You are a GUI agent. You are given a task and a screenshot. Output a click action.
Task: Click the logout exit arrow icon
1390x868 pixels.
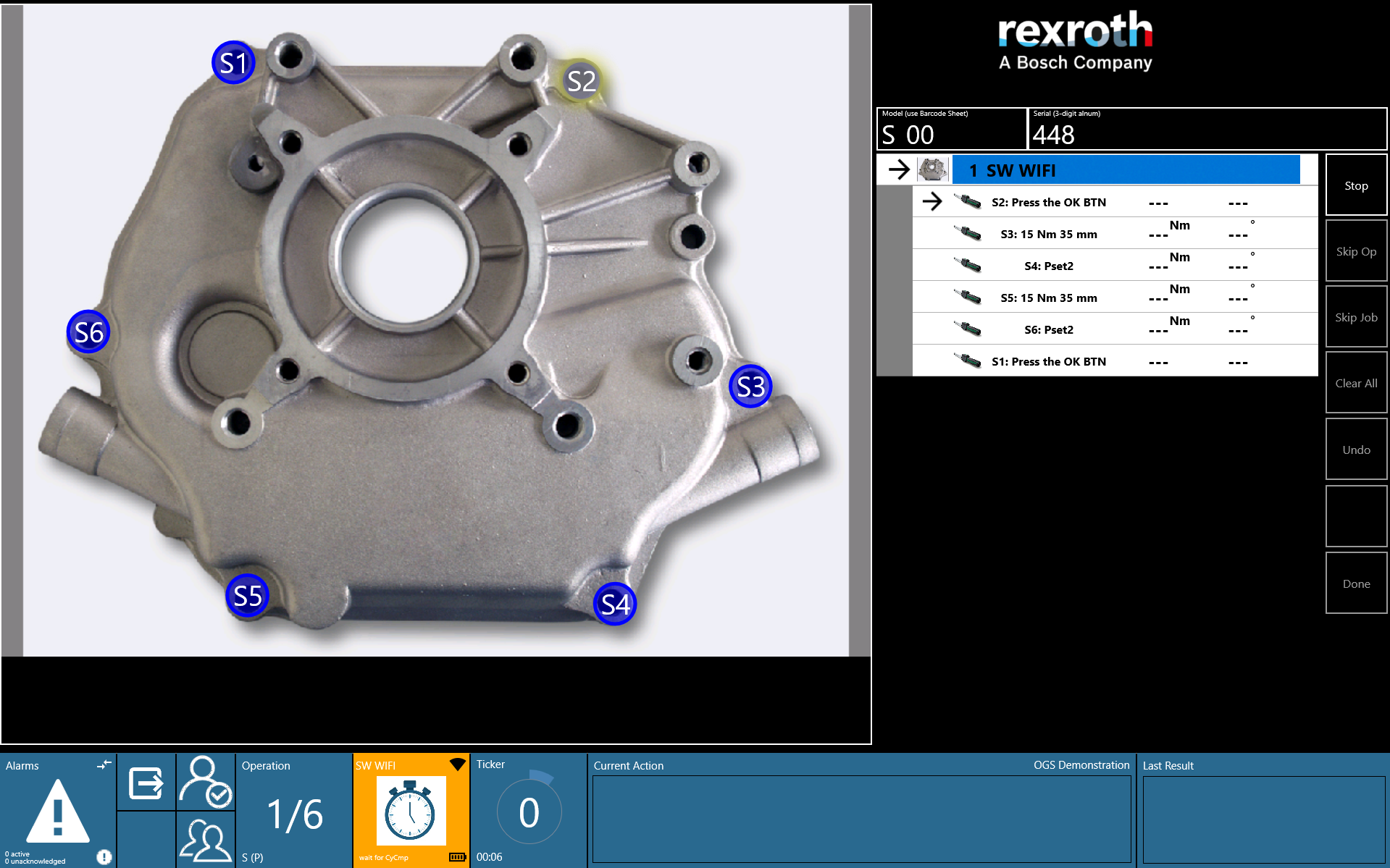pos(146,783)
